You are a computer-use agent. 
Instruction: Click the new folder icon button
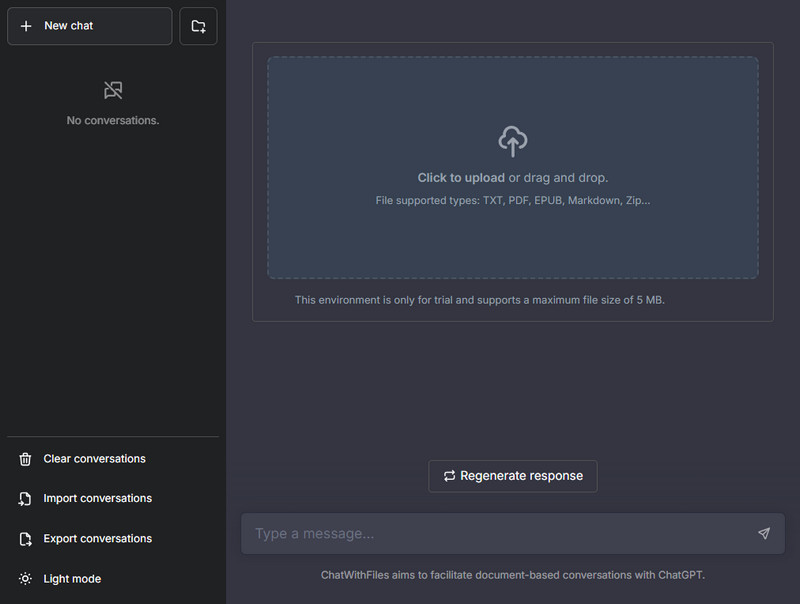[x=198, y=26]
